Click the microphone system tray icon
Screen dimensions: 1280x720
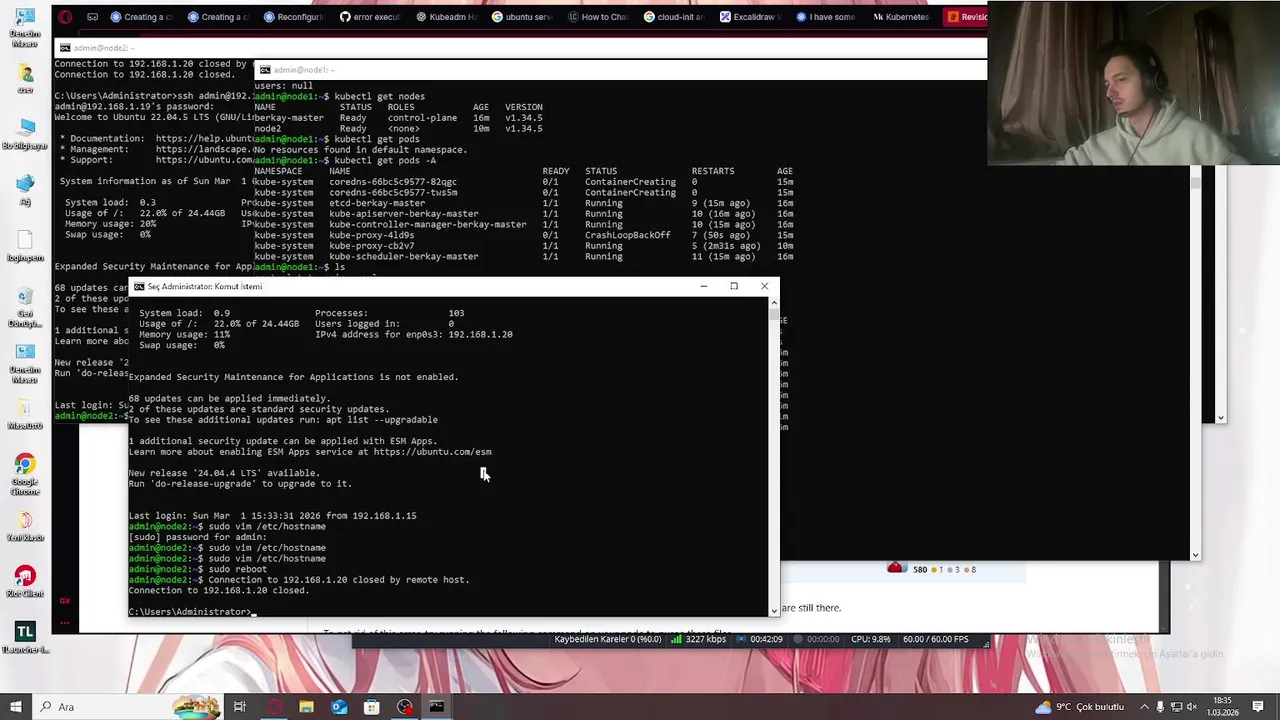point(1160,707)
